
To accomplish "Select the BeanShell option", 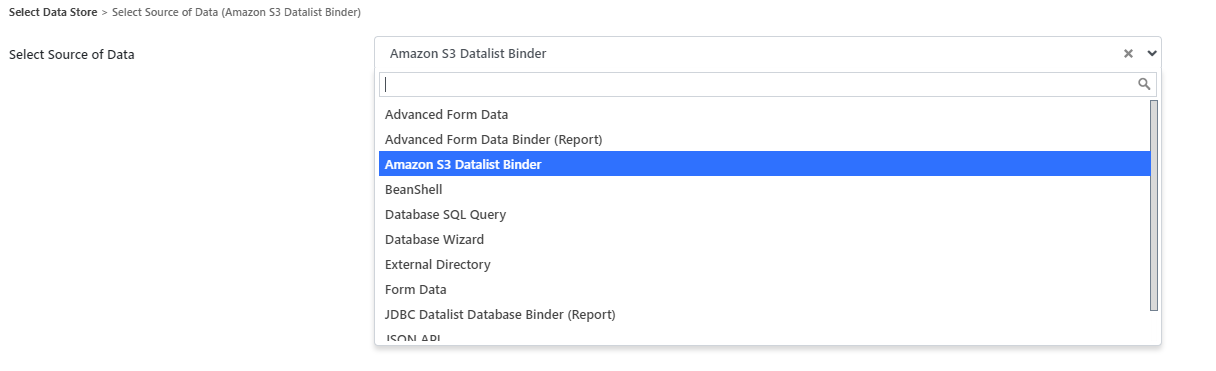I will point(764,189).
